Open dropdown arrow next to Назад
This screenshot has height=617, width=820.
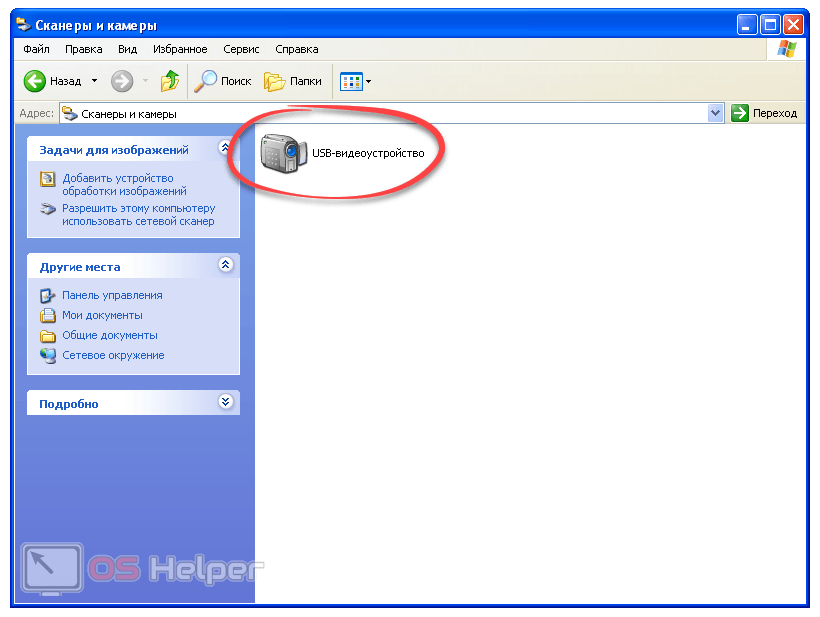[95, 81]
